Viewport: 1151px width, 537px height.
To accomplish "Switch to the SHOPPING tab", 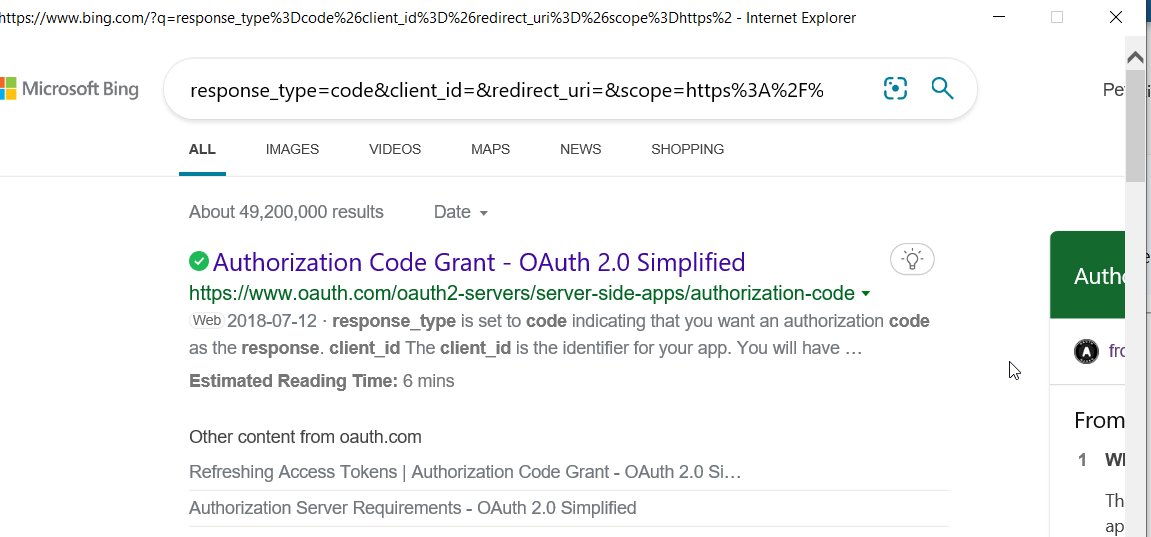I will tap(688, 150).
